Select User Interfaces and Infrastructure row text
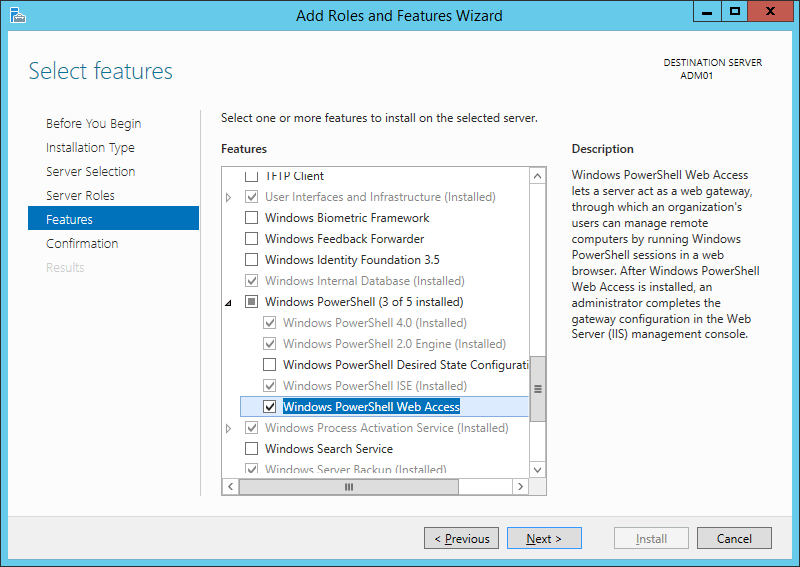This screenshot has width=800, height=567. coord(380,197)
